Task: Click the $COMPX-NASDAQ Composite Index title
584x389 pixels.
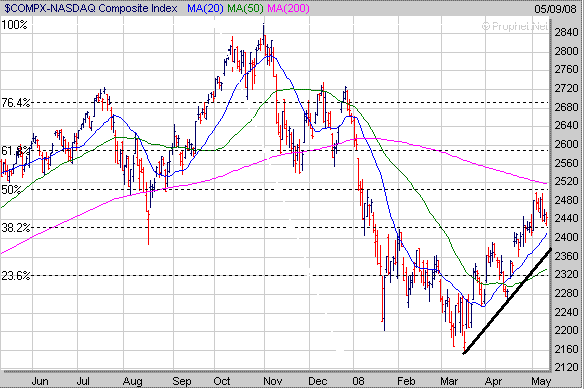Action: (91, 8)
